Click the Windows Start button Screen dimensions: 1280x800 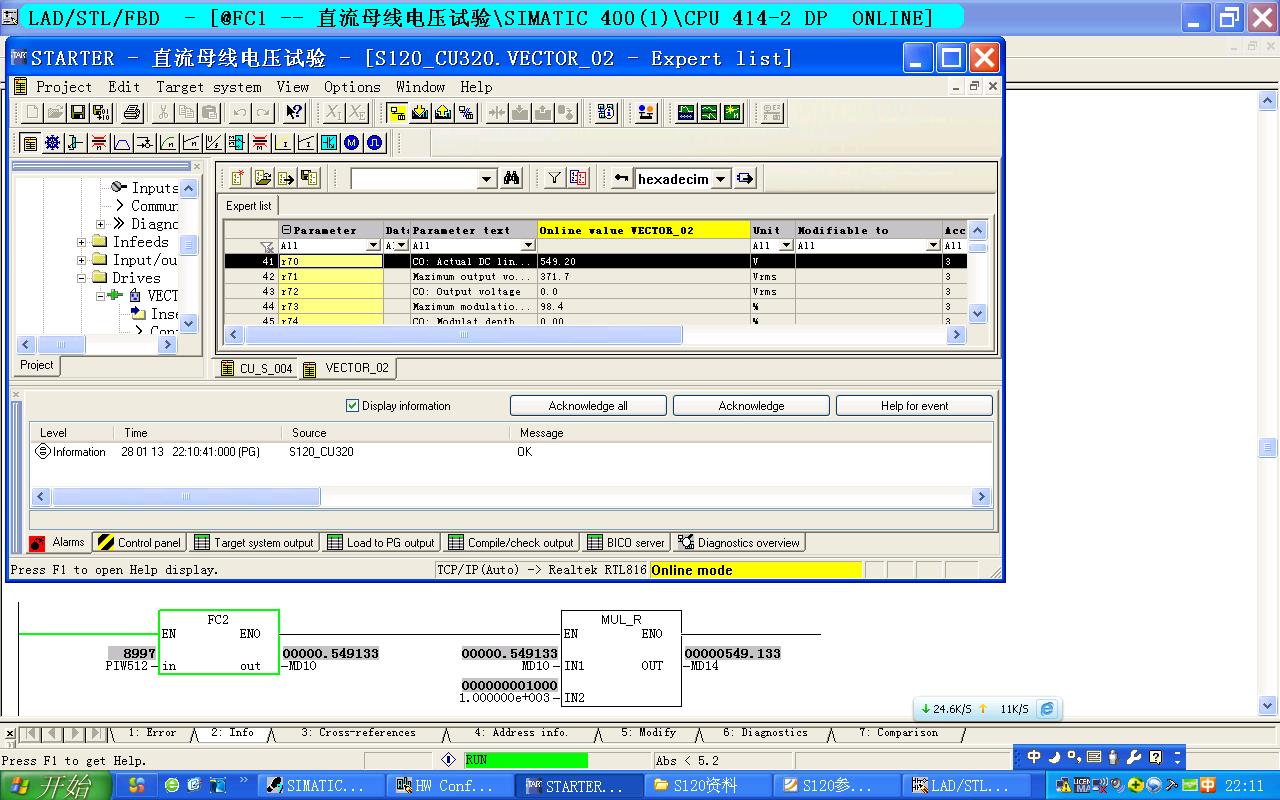(56, 786)
